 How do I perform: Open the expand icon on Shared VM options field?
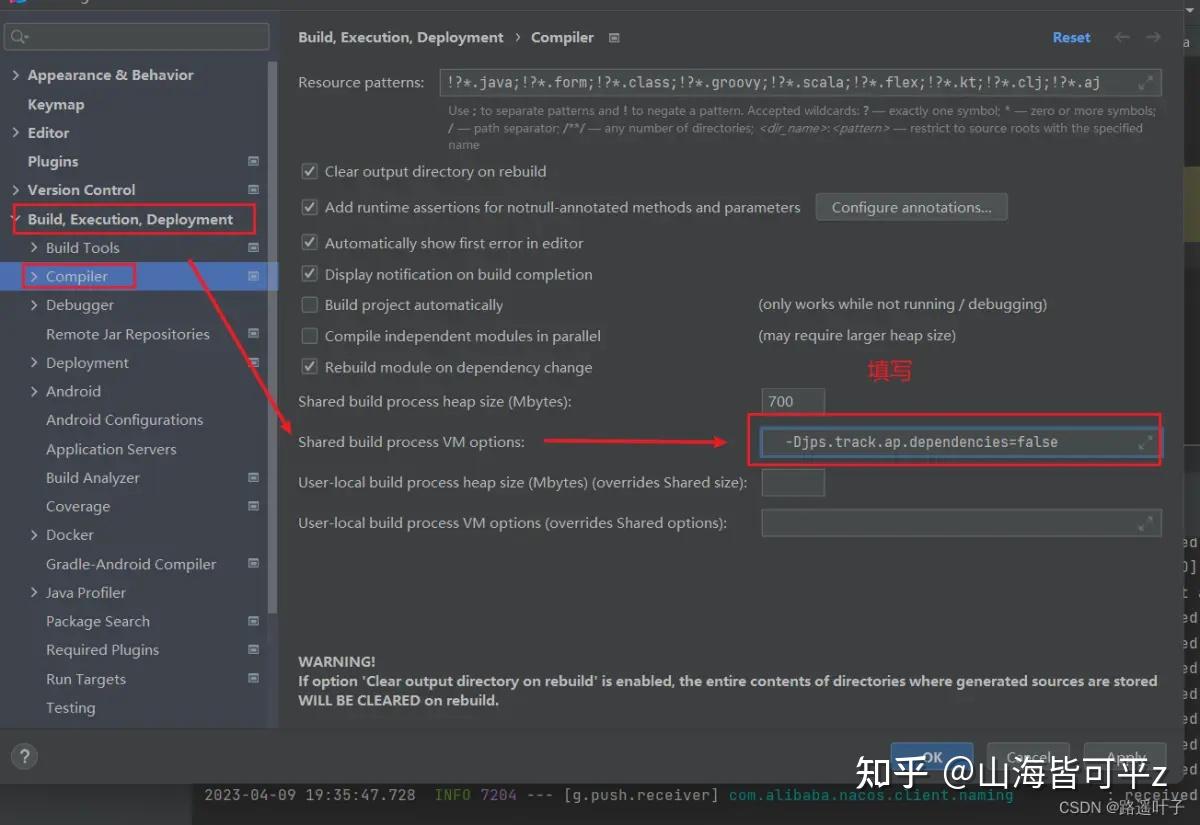click(x=1146, y=441)
